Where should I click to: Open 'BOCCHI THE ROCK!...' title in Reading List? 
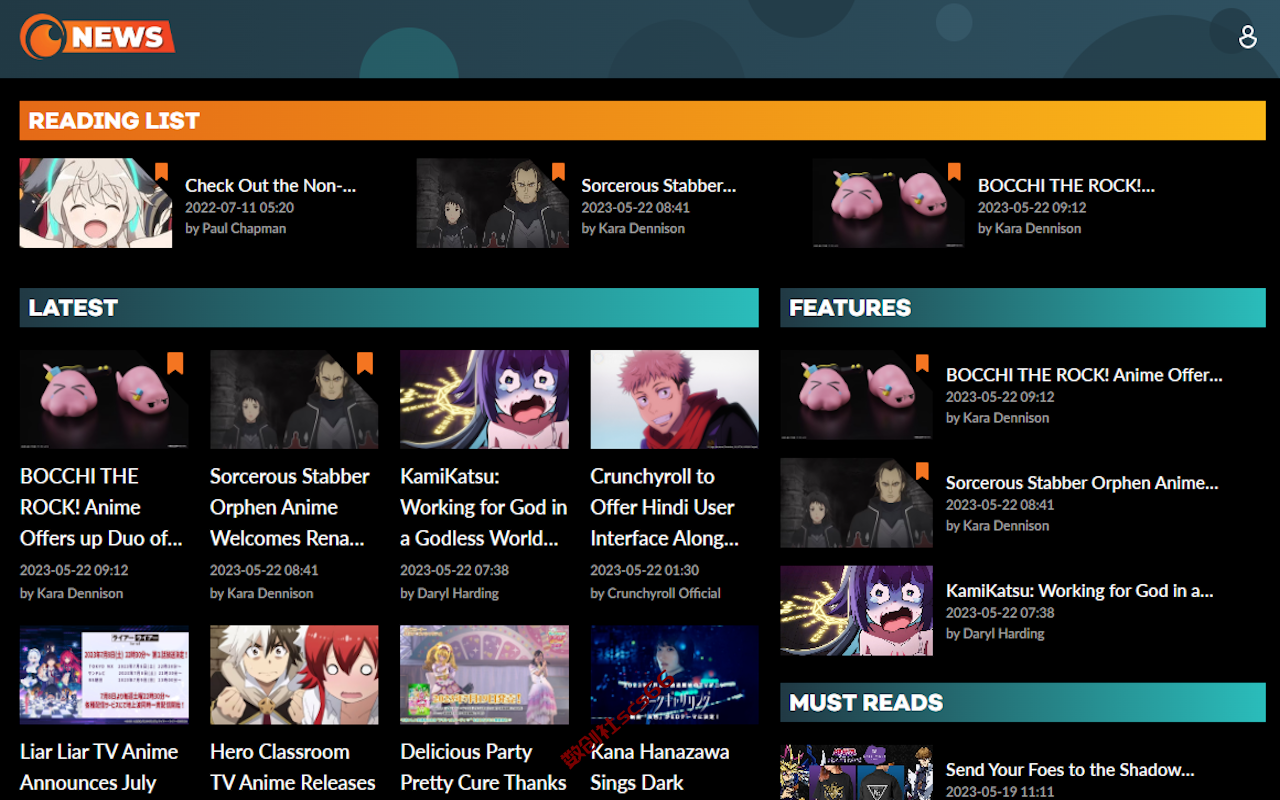point(1066,185)
